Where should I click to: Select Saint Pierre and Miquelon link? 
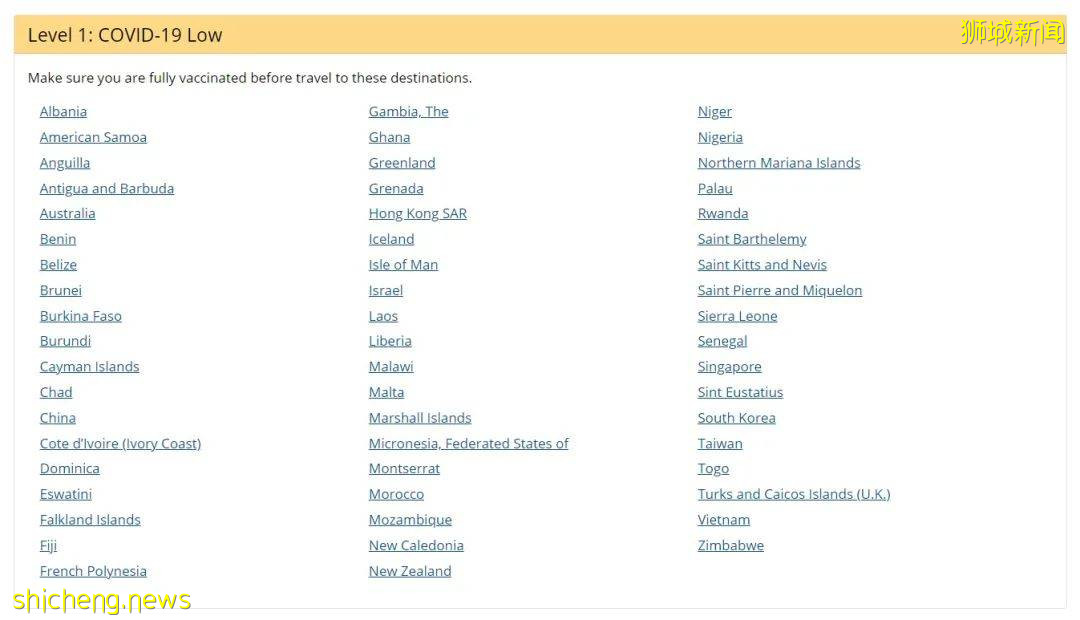[x=780, y=290]
